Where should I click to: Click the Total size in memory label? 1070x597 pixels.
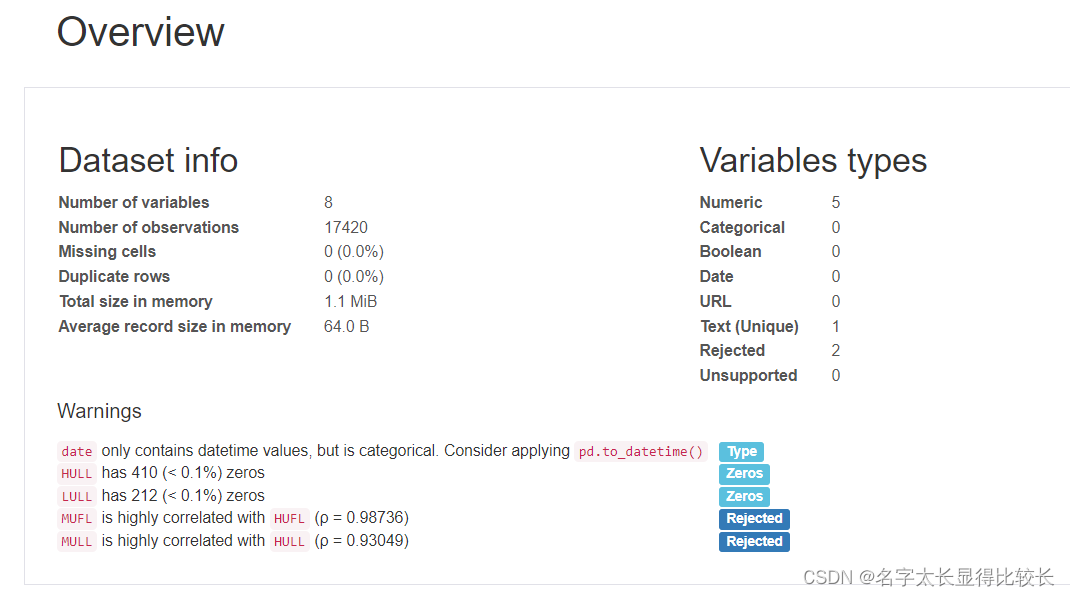(x=135, y=302)
